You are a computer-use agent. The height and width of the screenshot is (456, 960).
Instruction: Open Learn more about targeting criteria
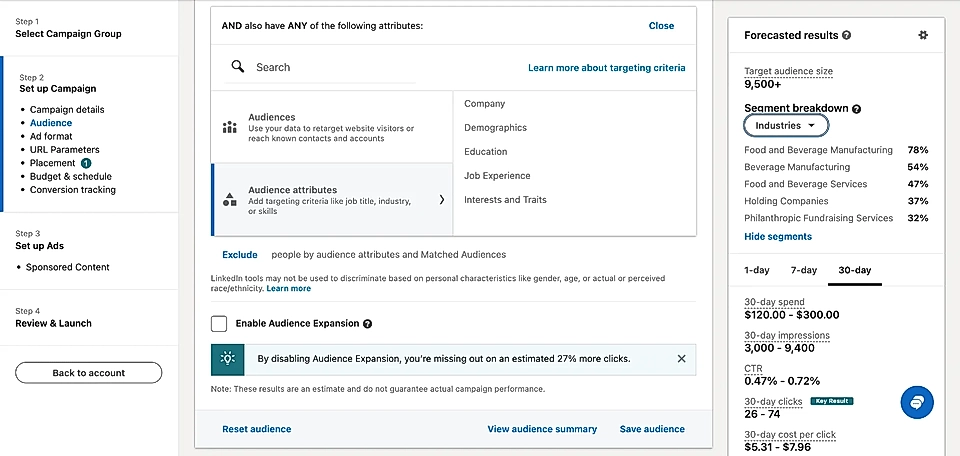pyautogui.click(x=607, y=67)
